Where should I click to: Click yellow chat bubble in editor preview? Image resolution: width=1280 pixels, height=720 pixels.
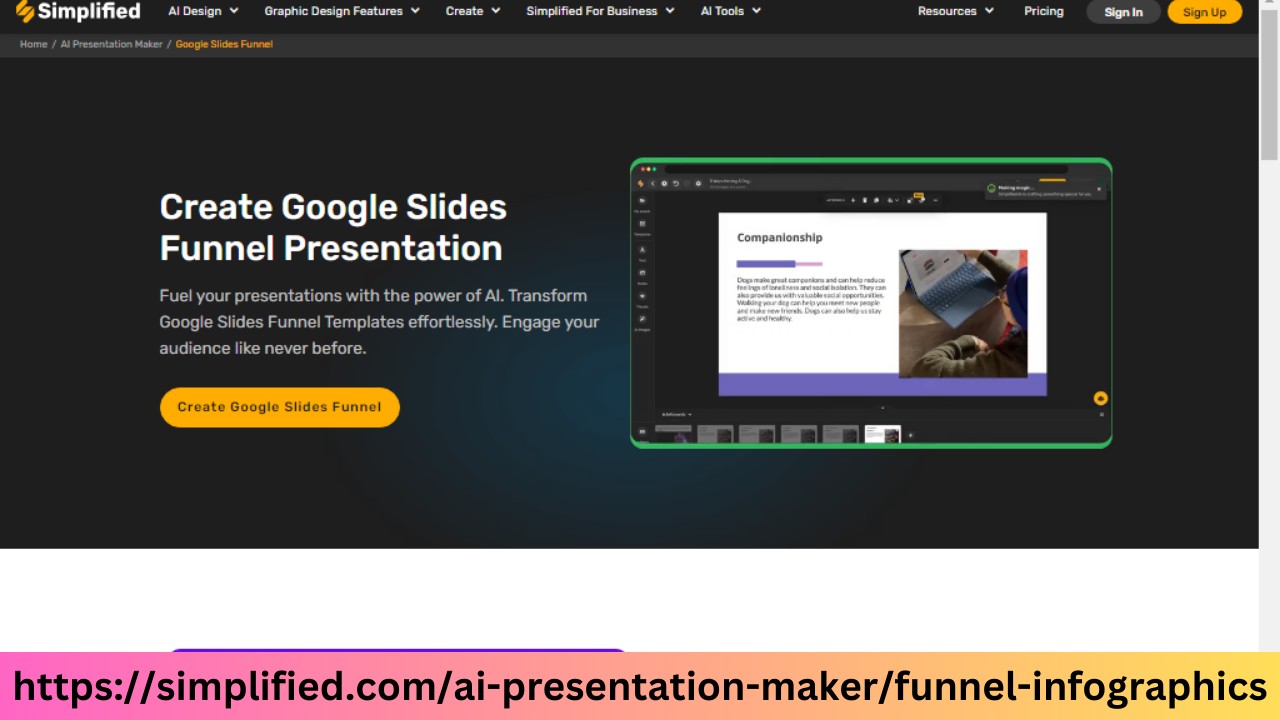pos(1101,398)
